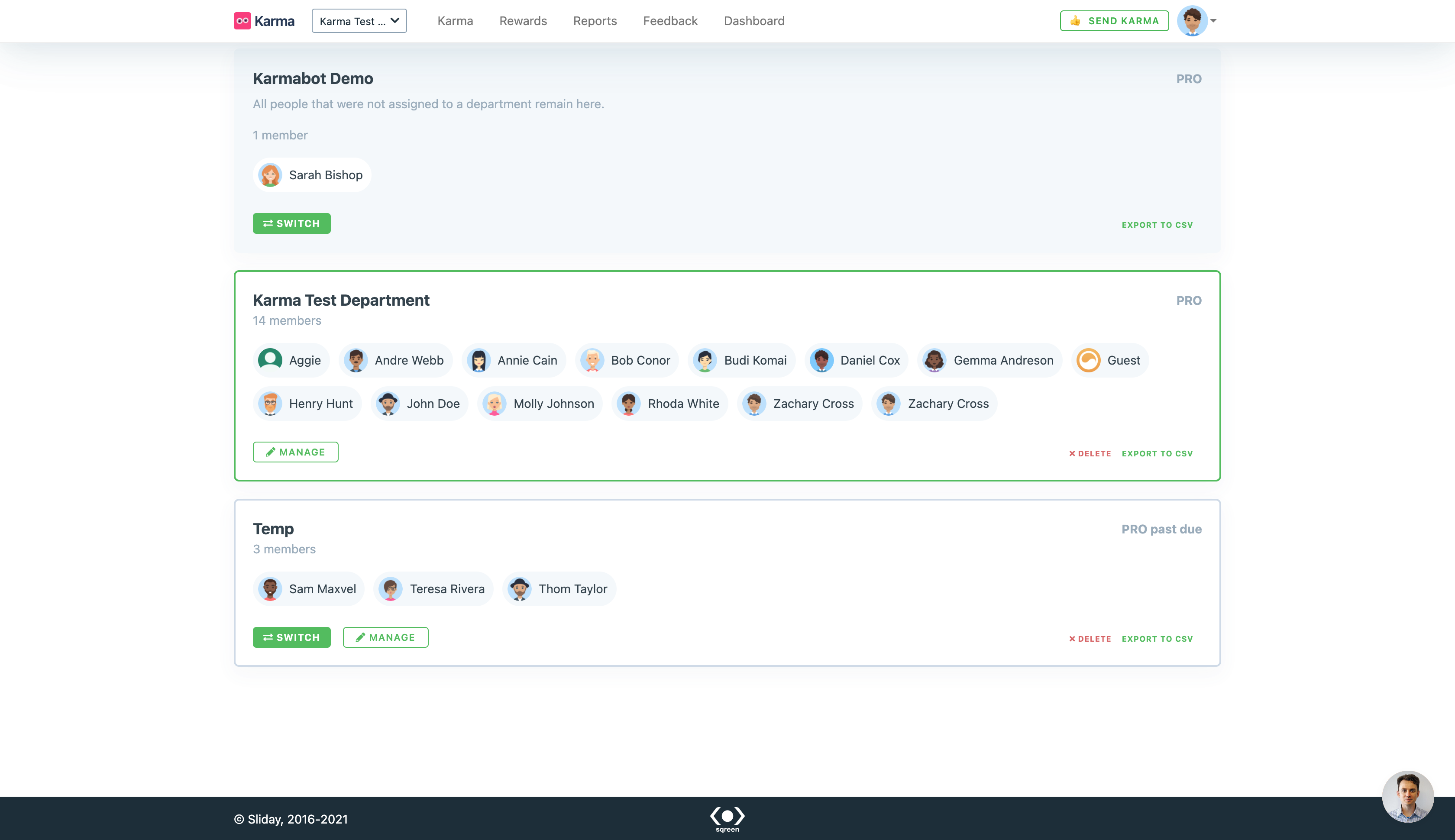The image size is (1455, 840).
Task: Click the Karma logo icon
Action: pyautogui.click(x=242, y=21)
